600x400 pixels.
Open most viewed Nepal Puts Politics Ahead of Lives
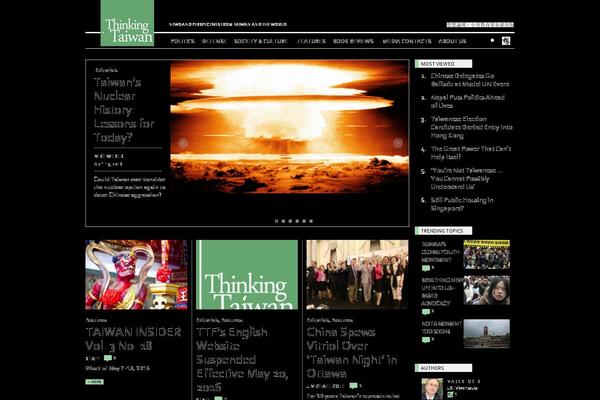468,101
